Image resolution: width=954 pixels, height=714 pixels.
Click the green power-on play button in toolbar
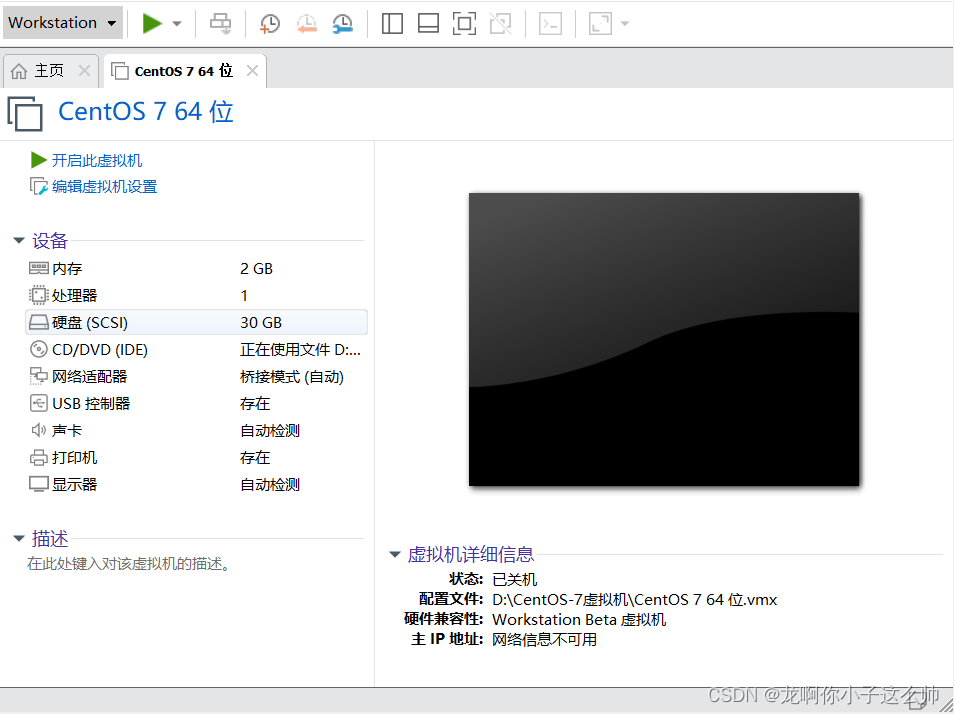click(x=152, y=24)
